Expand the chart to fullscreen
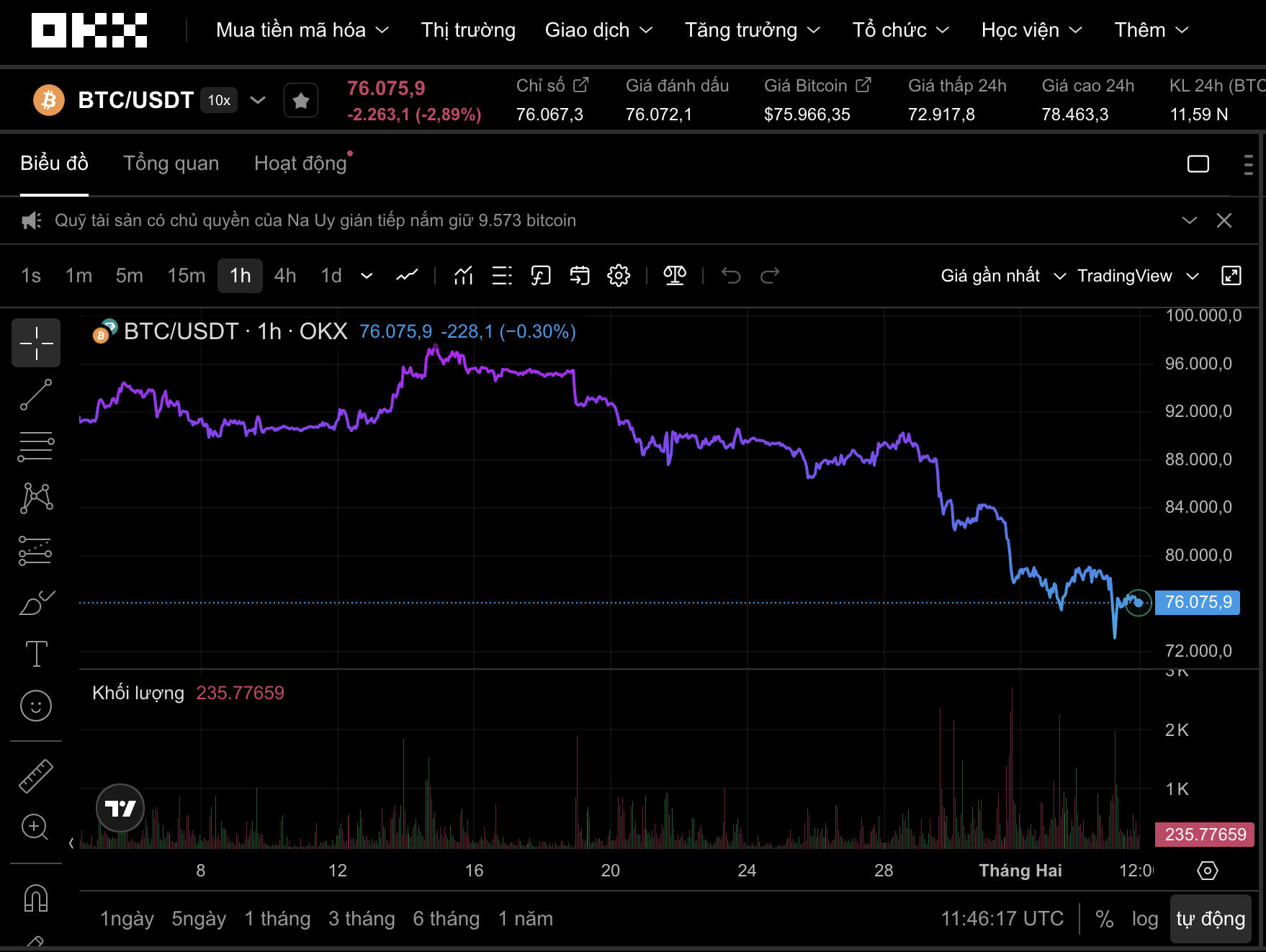Viewport: 1266px width, 952px height. pos(1231,276)
